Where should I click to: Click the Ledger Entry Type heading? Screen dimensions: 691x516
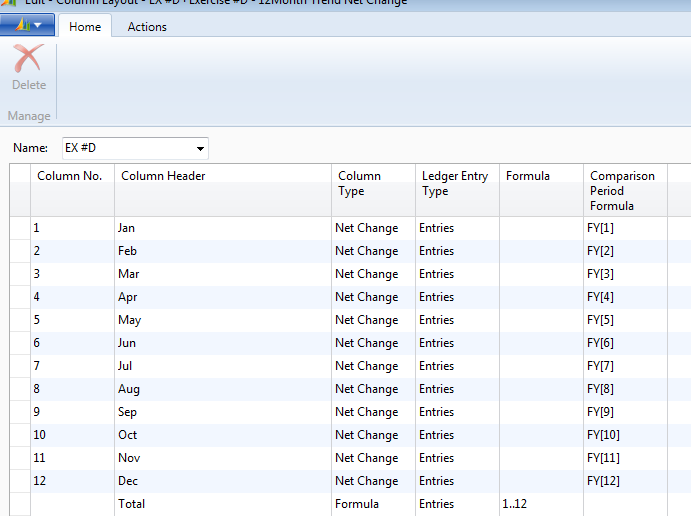454,183
